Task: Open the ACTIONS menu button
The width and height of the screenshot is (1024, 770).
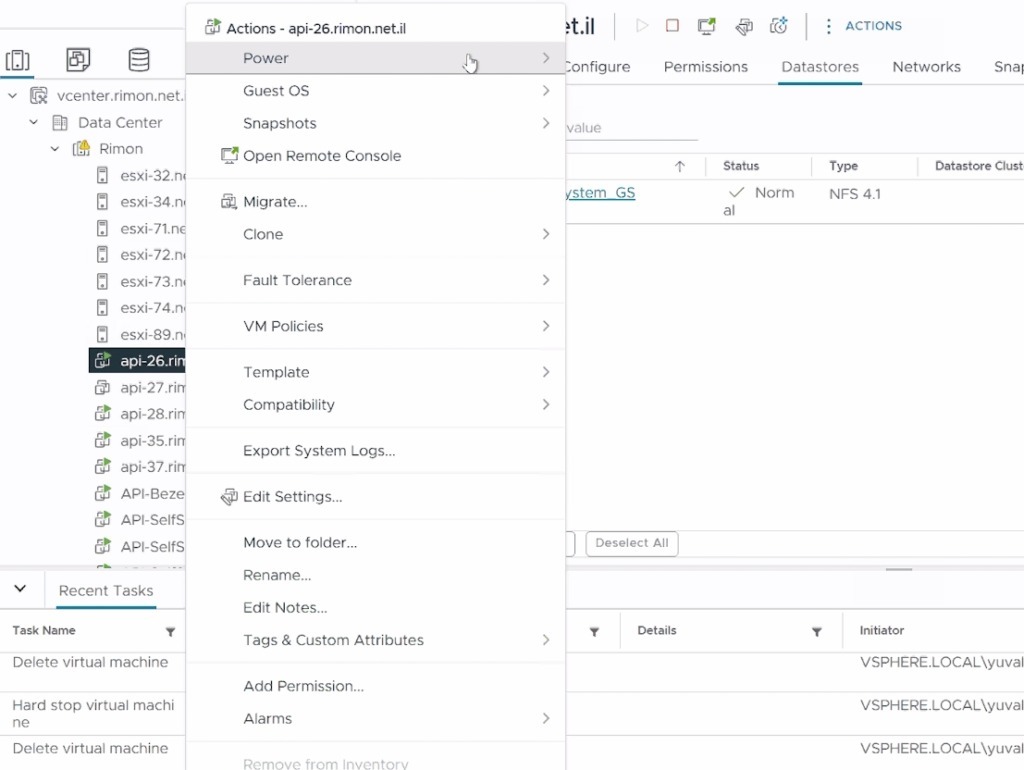Action: (x=862, y=26)
